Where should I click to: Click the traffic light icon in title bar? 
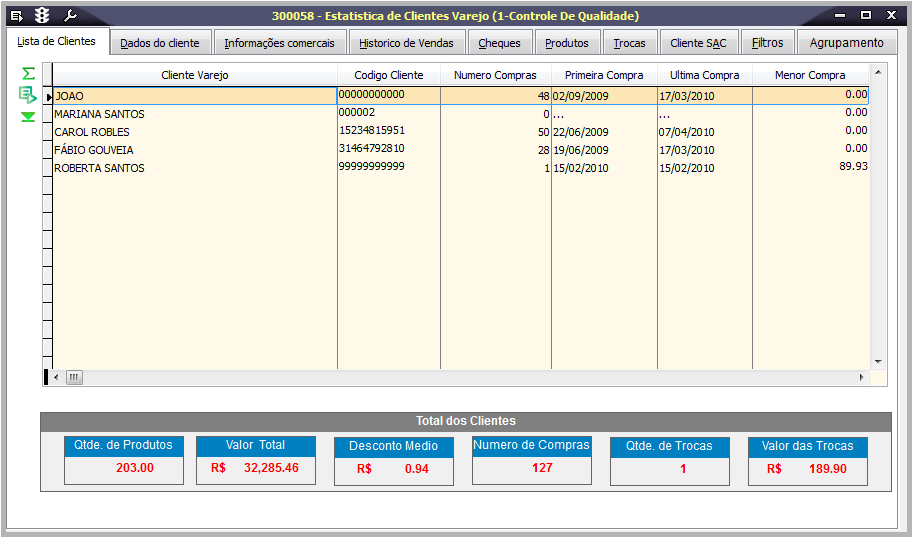coord(42,16)
